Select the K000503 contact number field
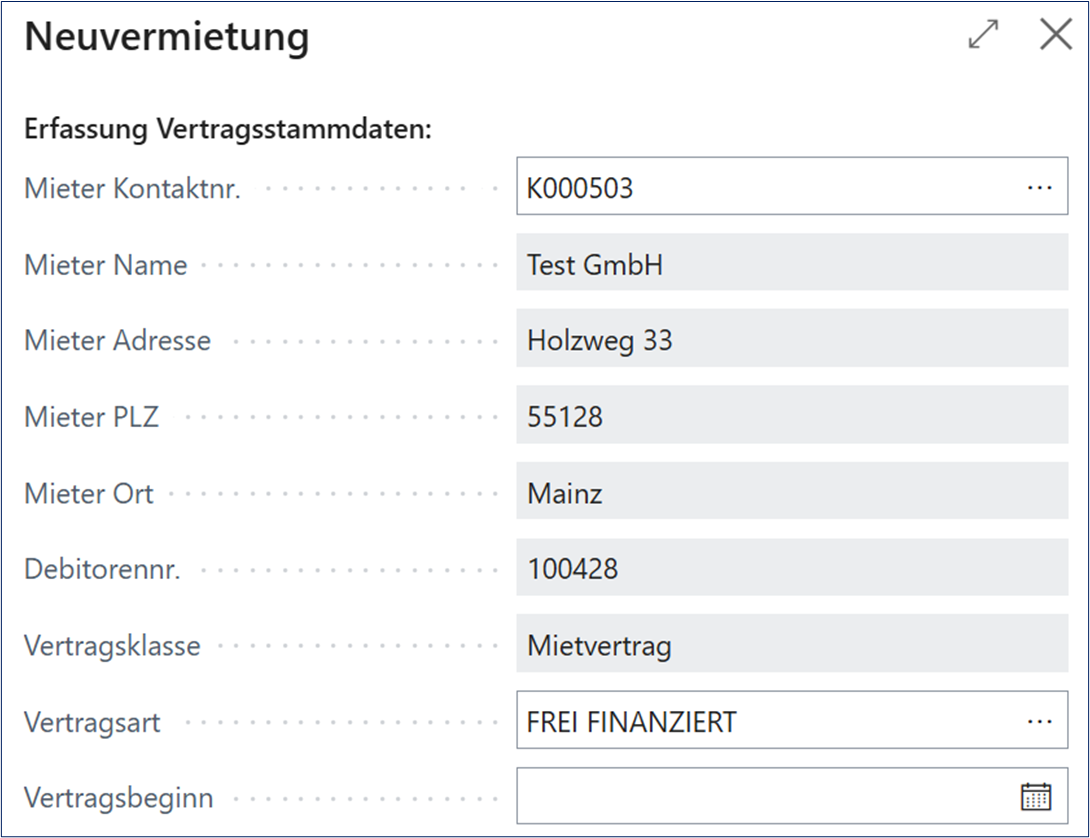This screenshot has height=838, width=1090. (700, 187)
